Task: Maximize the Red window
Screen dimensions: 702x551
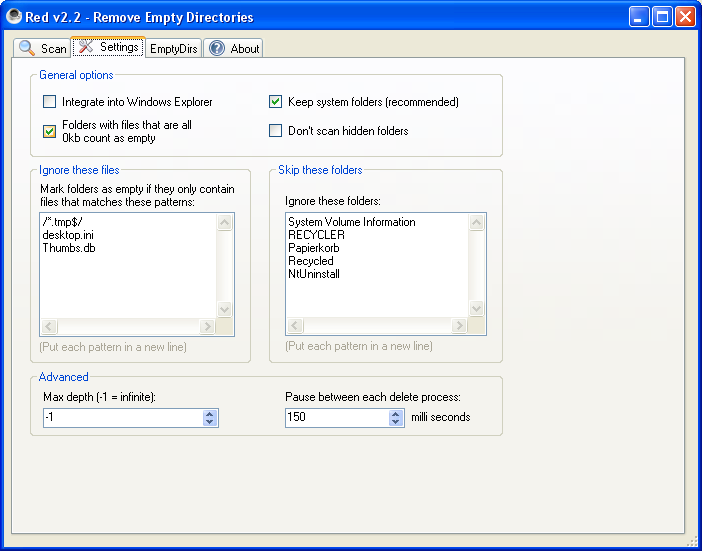Action: click(662, 17)
